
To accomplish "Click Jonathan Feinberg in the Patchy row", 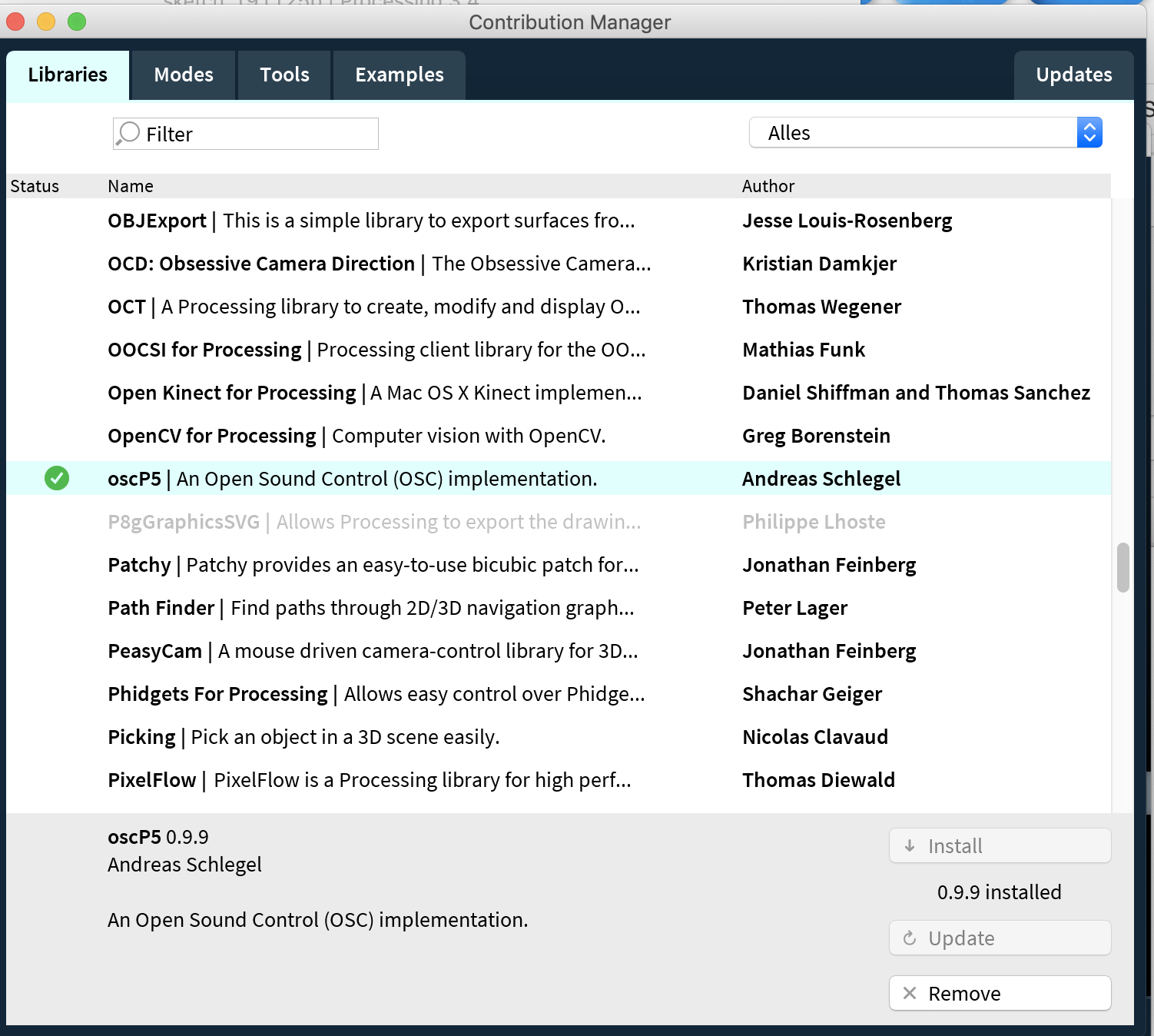I will coord(830,566).
